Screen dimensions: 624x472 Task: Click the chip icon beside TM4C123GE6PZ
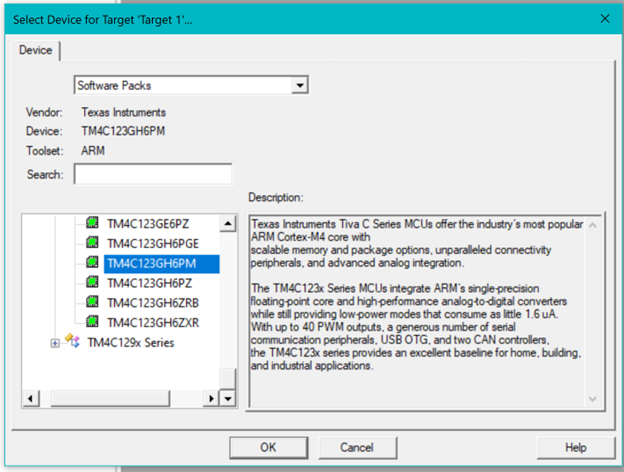point(93,223)
